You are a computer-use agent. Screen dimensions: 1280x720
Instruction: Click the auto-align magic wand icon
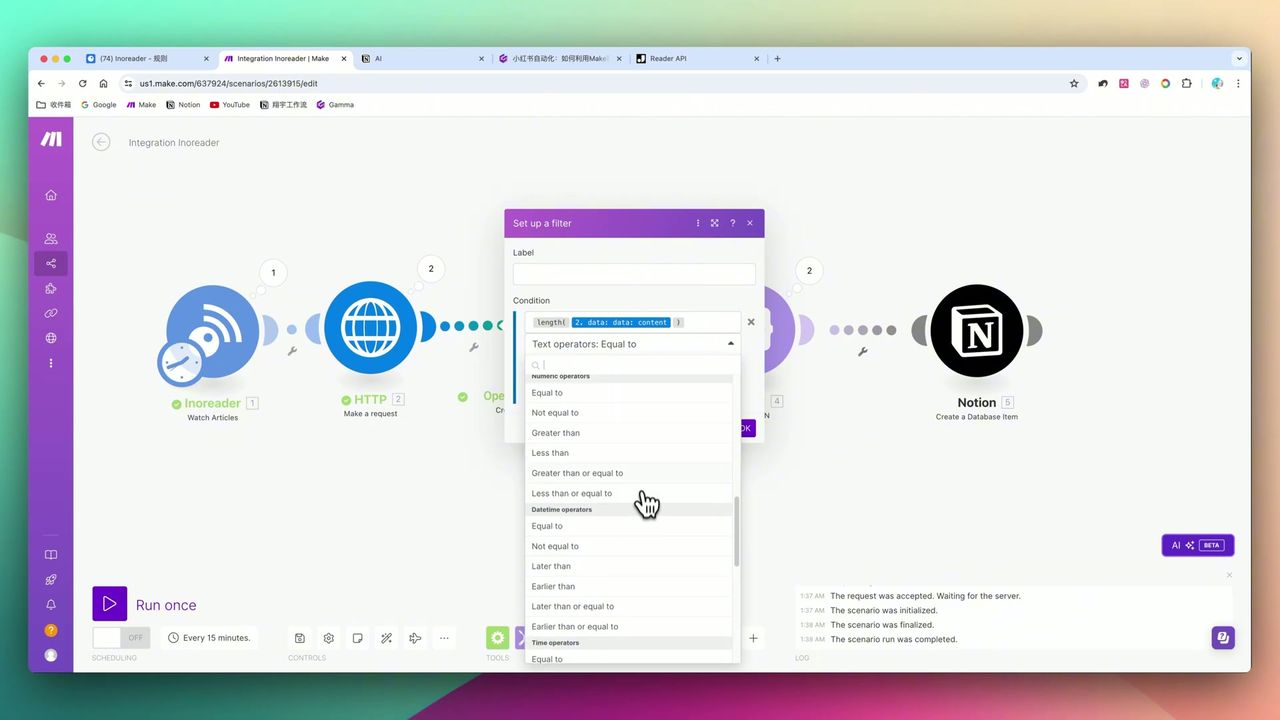(386, 638)
